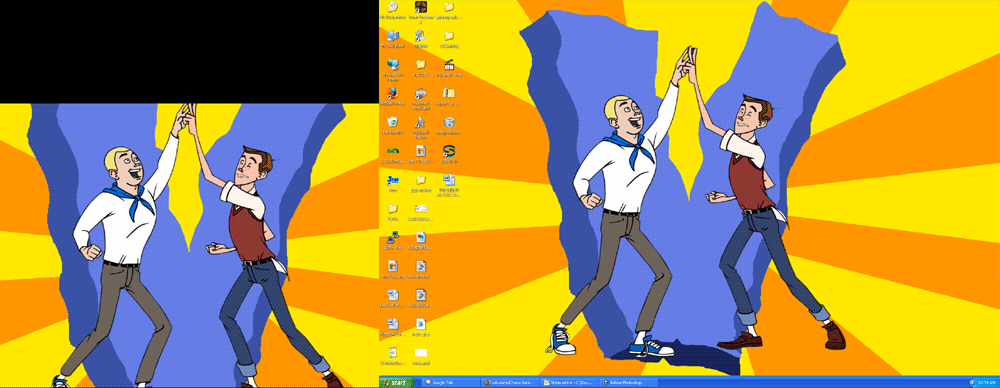Select the Texas Hold'em shortcut at top
This screenshot has height=388, width=1000.
(x=421, y=11)
